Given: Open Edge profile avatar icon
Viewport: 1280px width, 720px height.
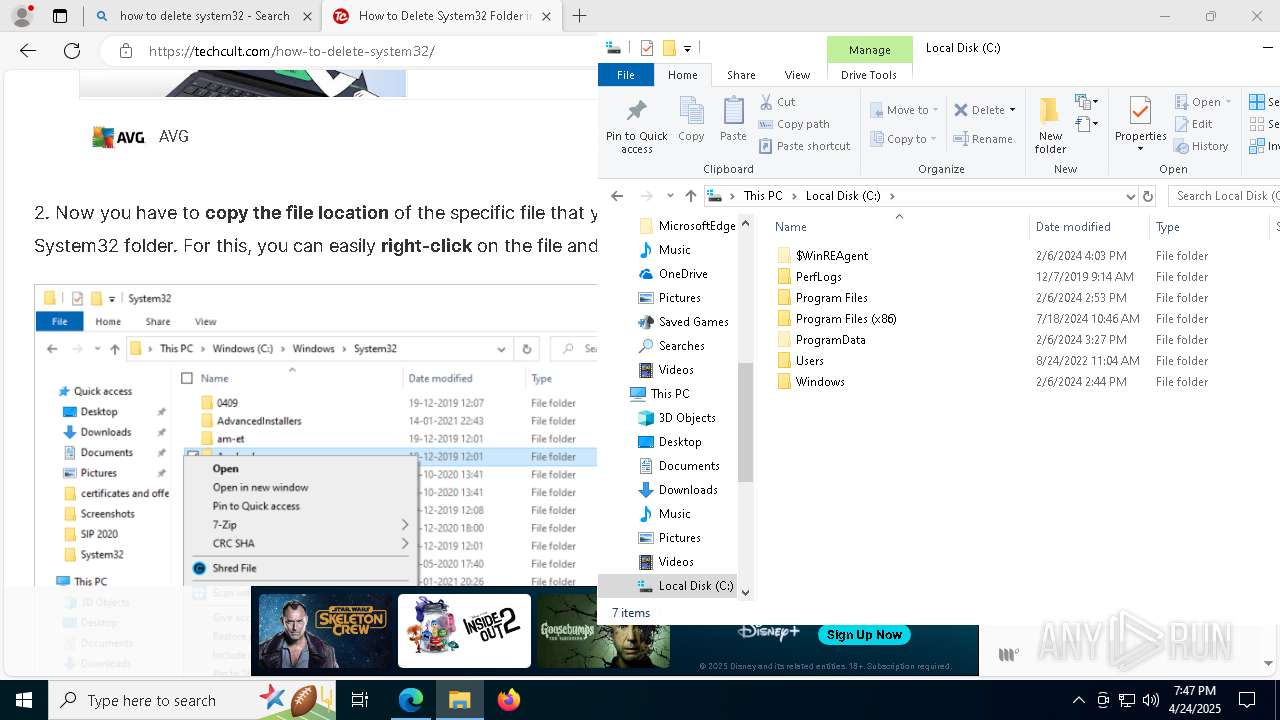Looking at the screenshot, I should [21, 16].
